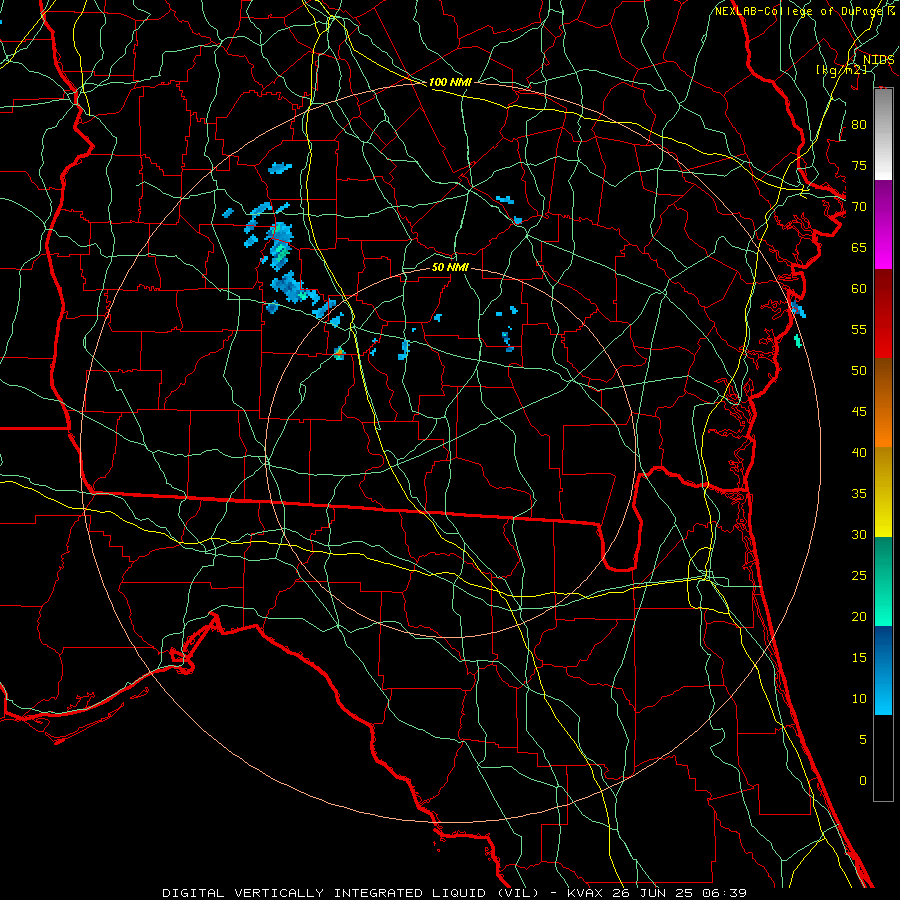This screenshot has width=900, height=900.
Task: Click the kg/m2 units label
Action: (841, 69)
